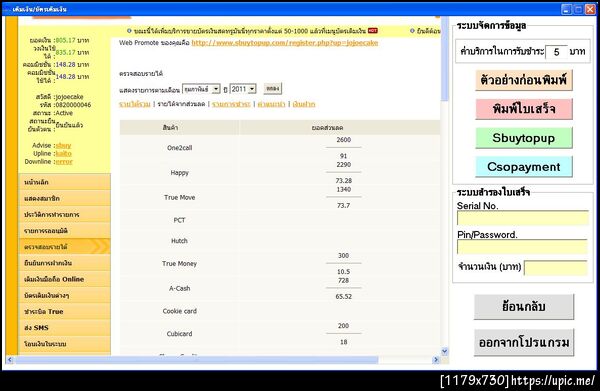The height and width of the screenshot is (391, 600).
Task: Open บัตรเติมเงินต่างๆ in the sidebar menu
Action: point(64,295)
